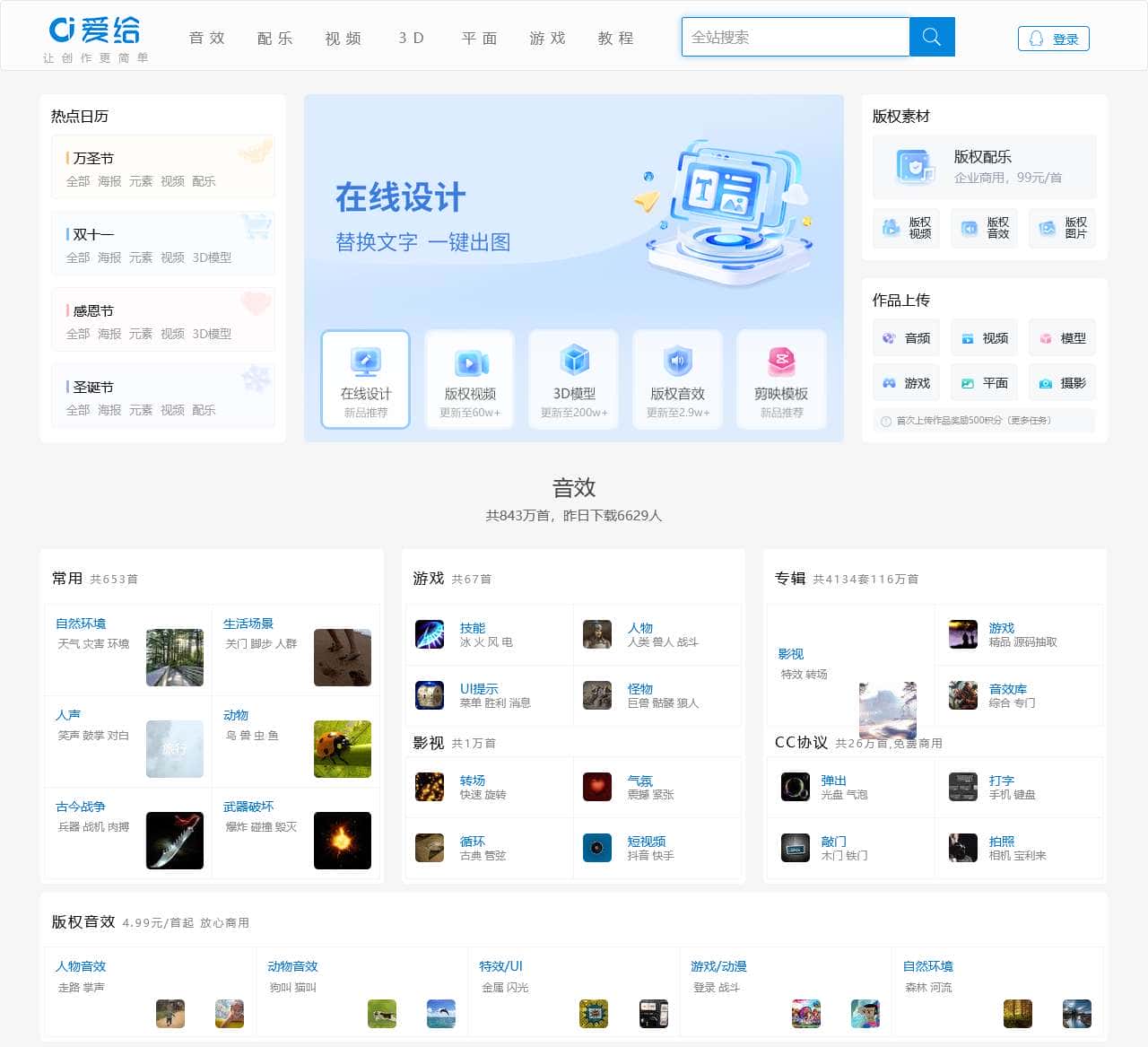Open the 游戏 navigation menu
Viewport: 1148px width, 1047px height.
548,38
